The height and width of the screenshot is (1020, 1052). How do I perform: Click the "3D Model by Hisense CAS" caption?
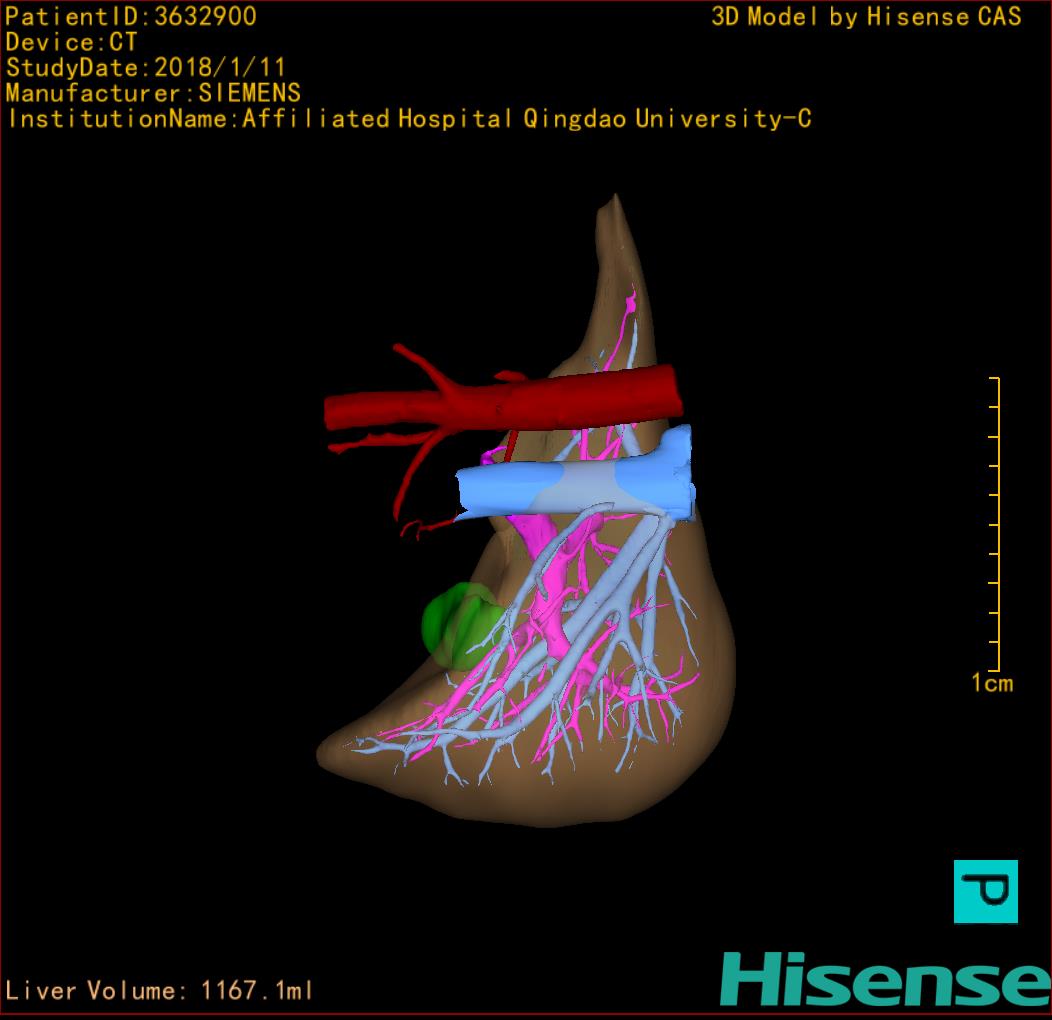pyautogui.click(x=866, y=17)
